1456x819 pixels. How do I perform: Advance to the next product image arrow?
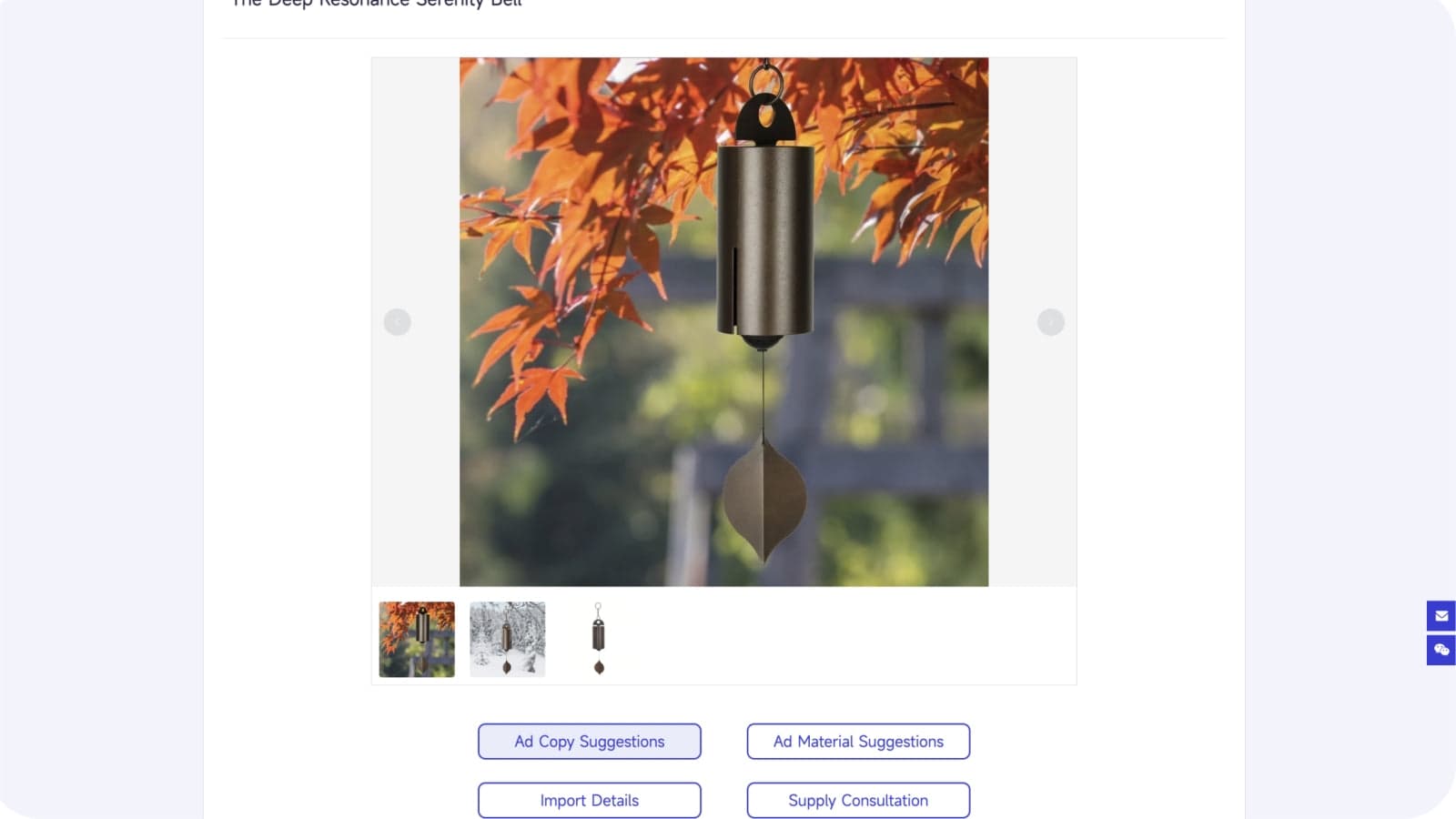coord(1051,322)
